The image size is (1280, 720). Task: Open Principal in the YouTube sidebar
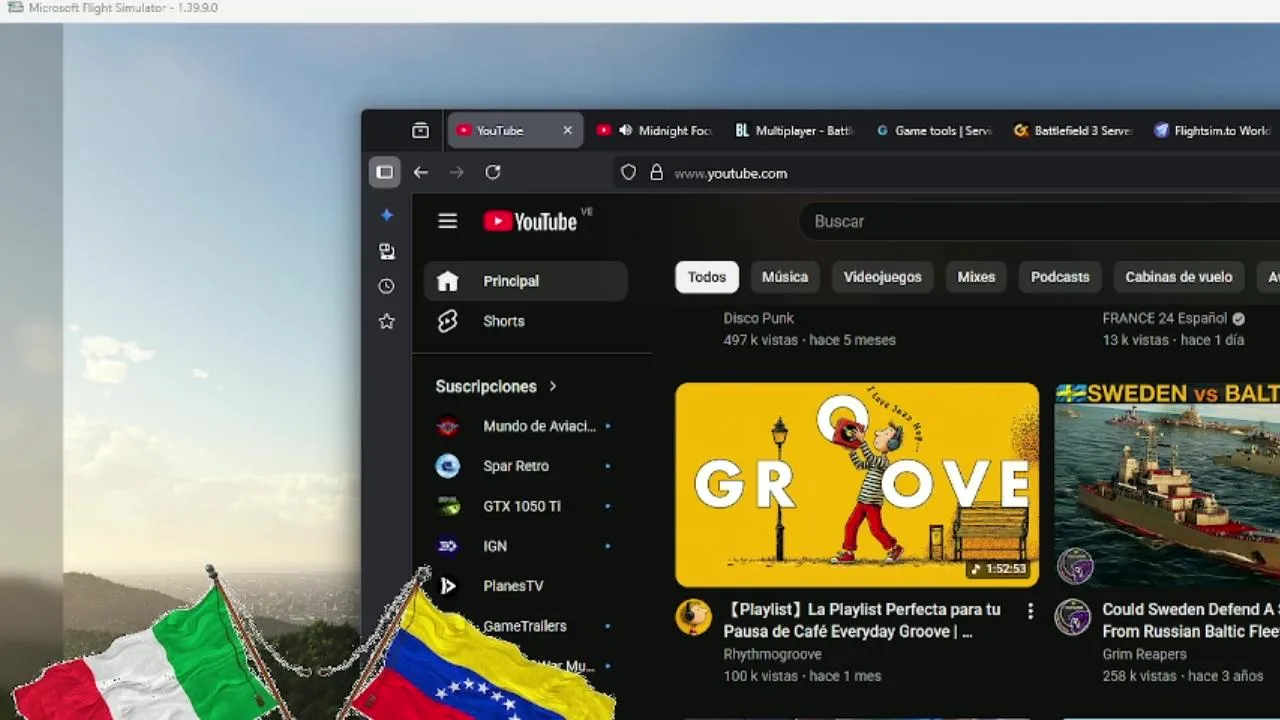526,281
